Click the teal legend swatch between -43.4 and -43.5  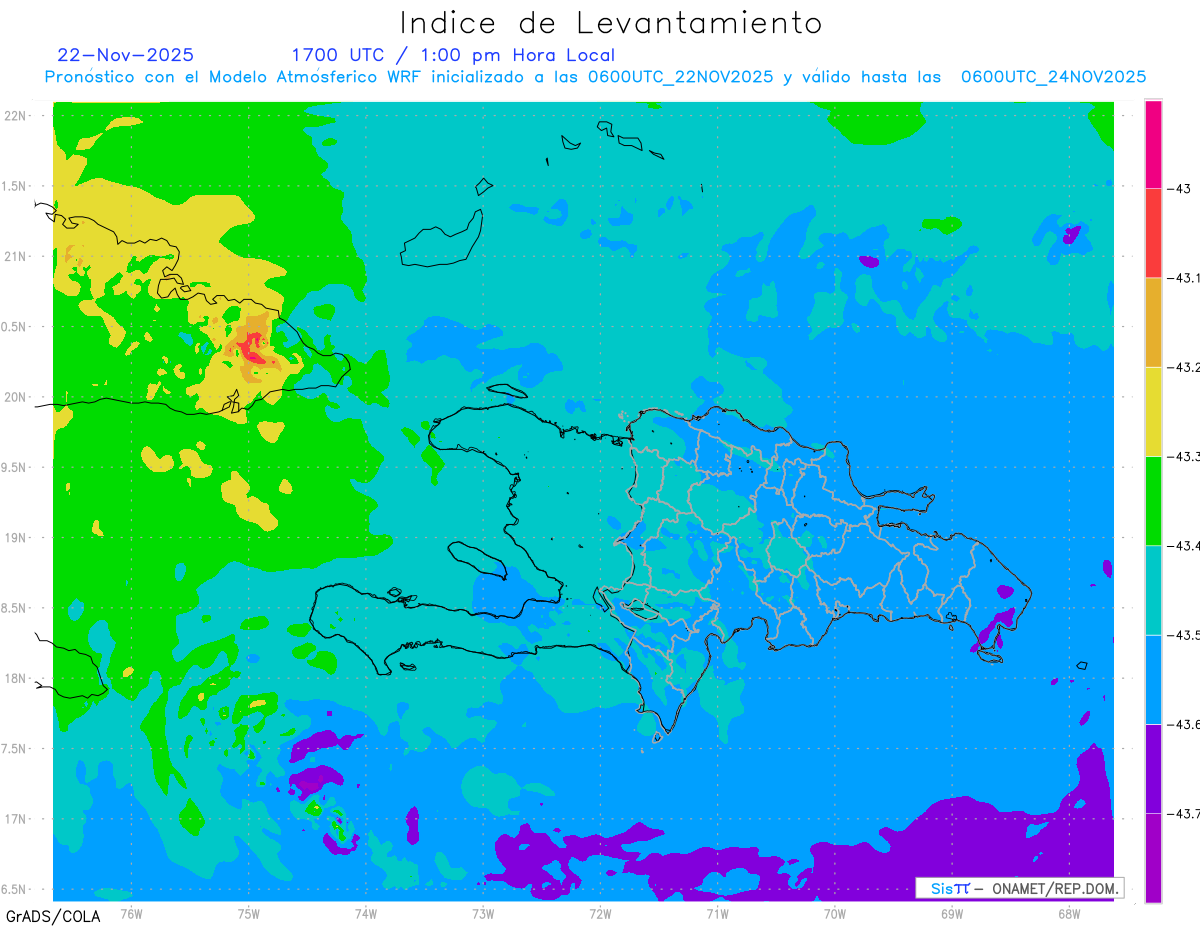pos(1153,590)
